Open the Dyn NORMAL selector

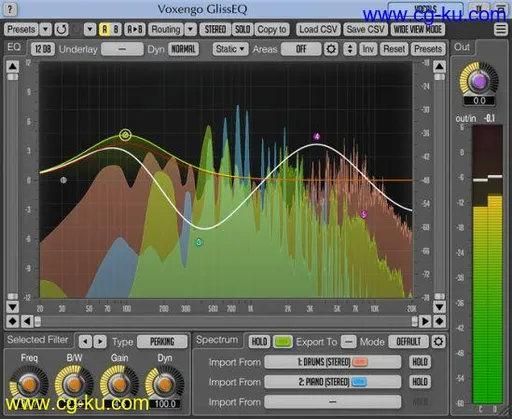(x=183, y=49)
